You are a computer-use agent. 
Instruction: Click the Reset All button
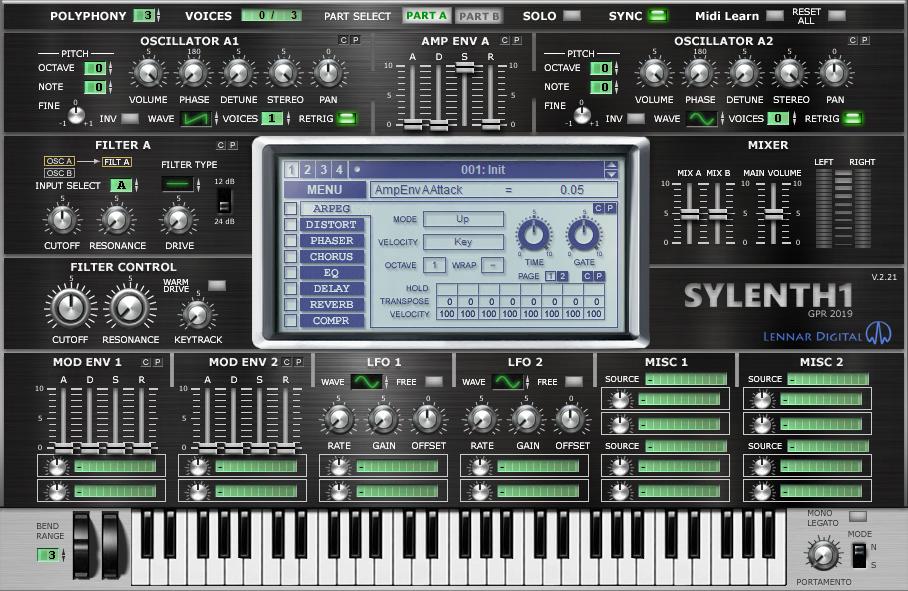click(x=836, y=16)
